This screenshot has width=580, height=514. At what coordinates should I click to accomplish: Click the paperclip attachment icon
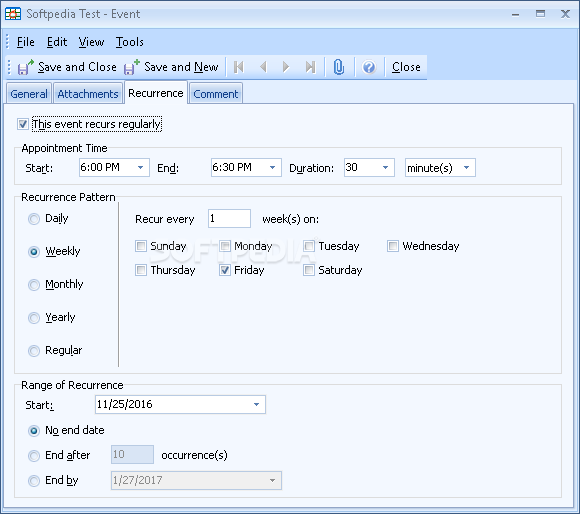339,67
